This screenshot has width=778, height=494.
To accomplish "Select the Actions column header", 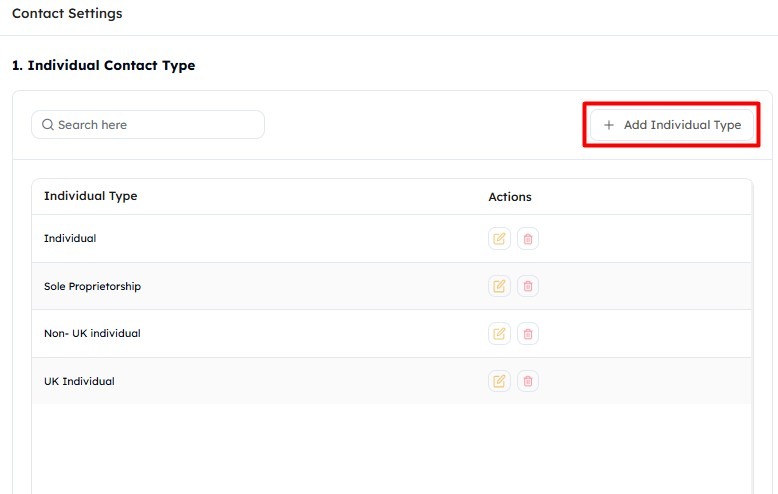I will pyautogui.click(x=510, y=196).
